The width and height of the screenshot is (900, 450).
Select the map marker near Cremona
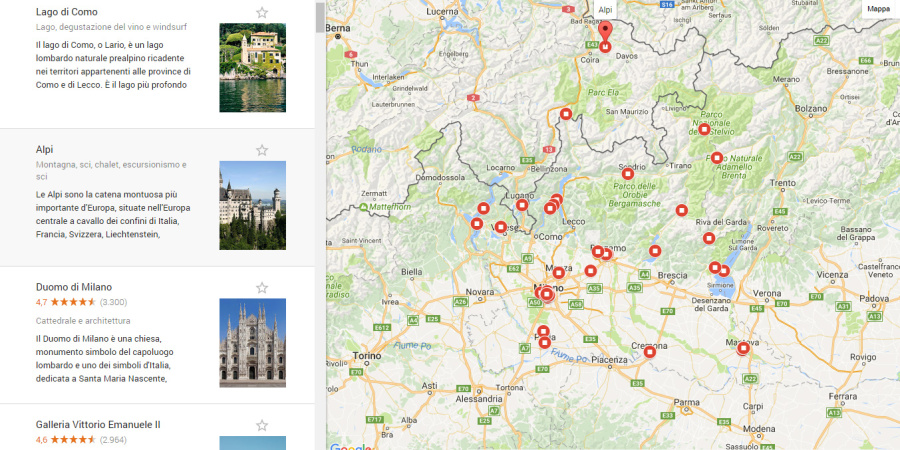(650, 351)
